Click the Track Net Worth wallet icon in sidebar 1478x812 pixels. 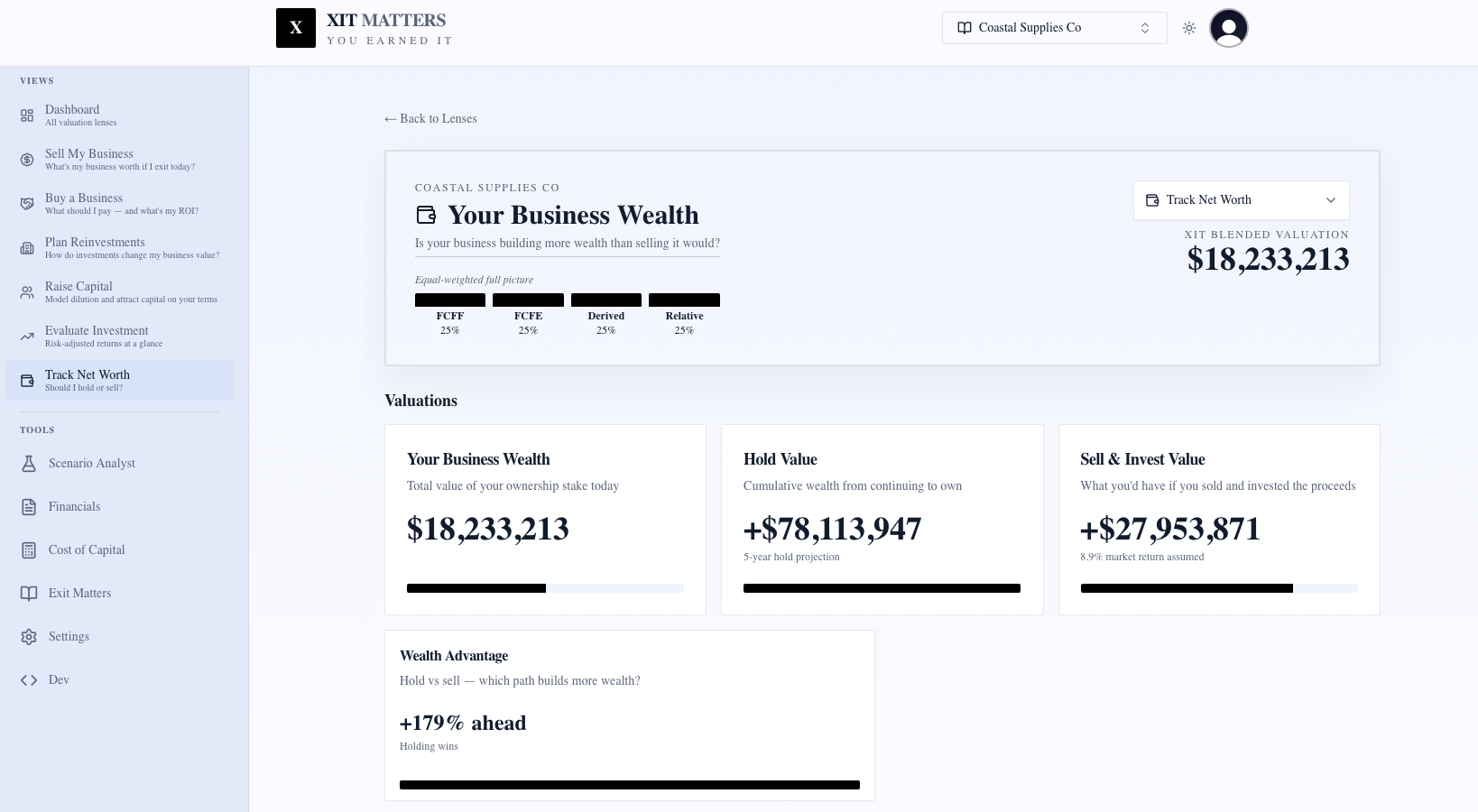point(27,381)
